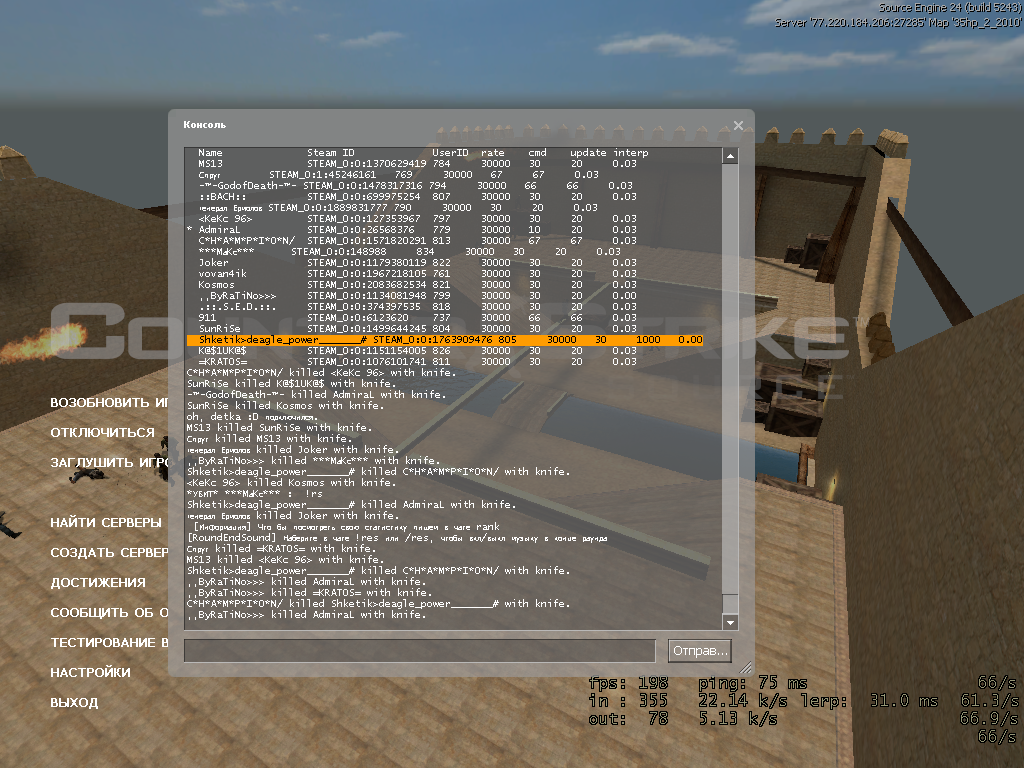Click the SunRiSe player status row
1024x768 pixels.
(x=417, y=328)
